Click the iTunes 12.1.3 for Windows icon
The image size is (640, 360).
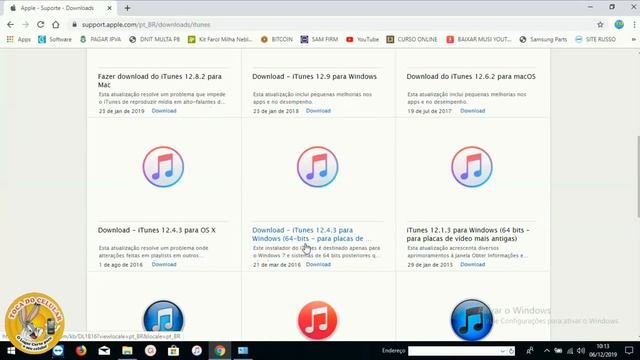click(x=472, y=167)
